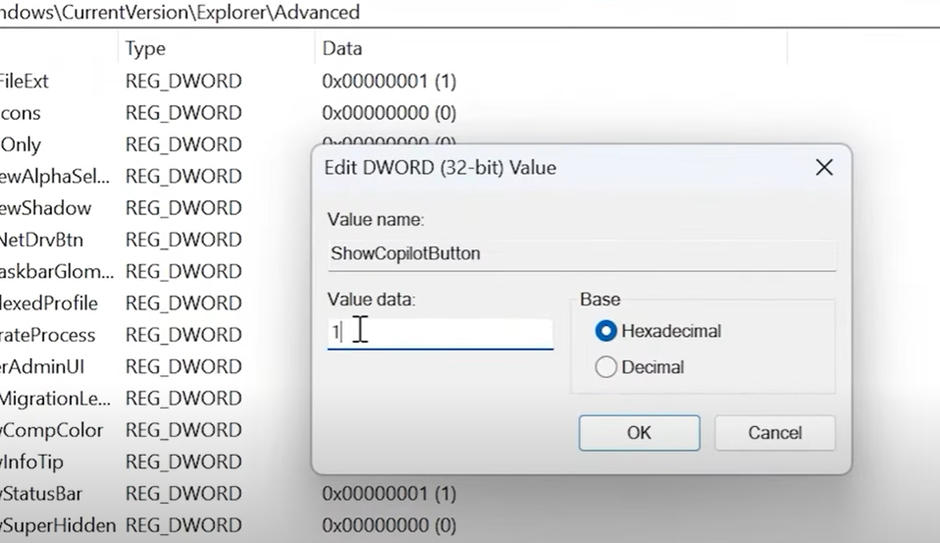Select the StatusBar registry entry

[41, 494]
